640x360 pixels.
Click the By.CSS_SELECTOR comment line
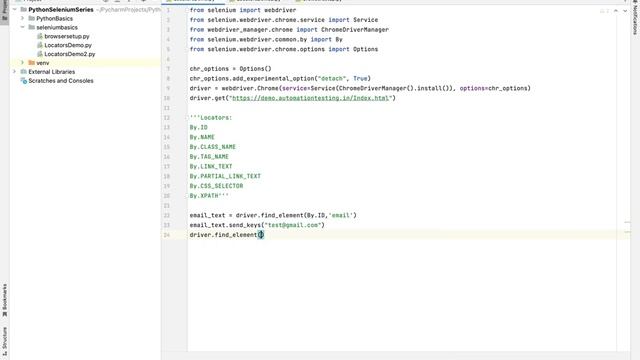point(216,186)
